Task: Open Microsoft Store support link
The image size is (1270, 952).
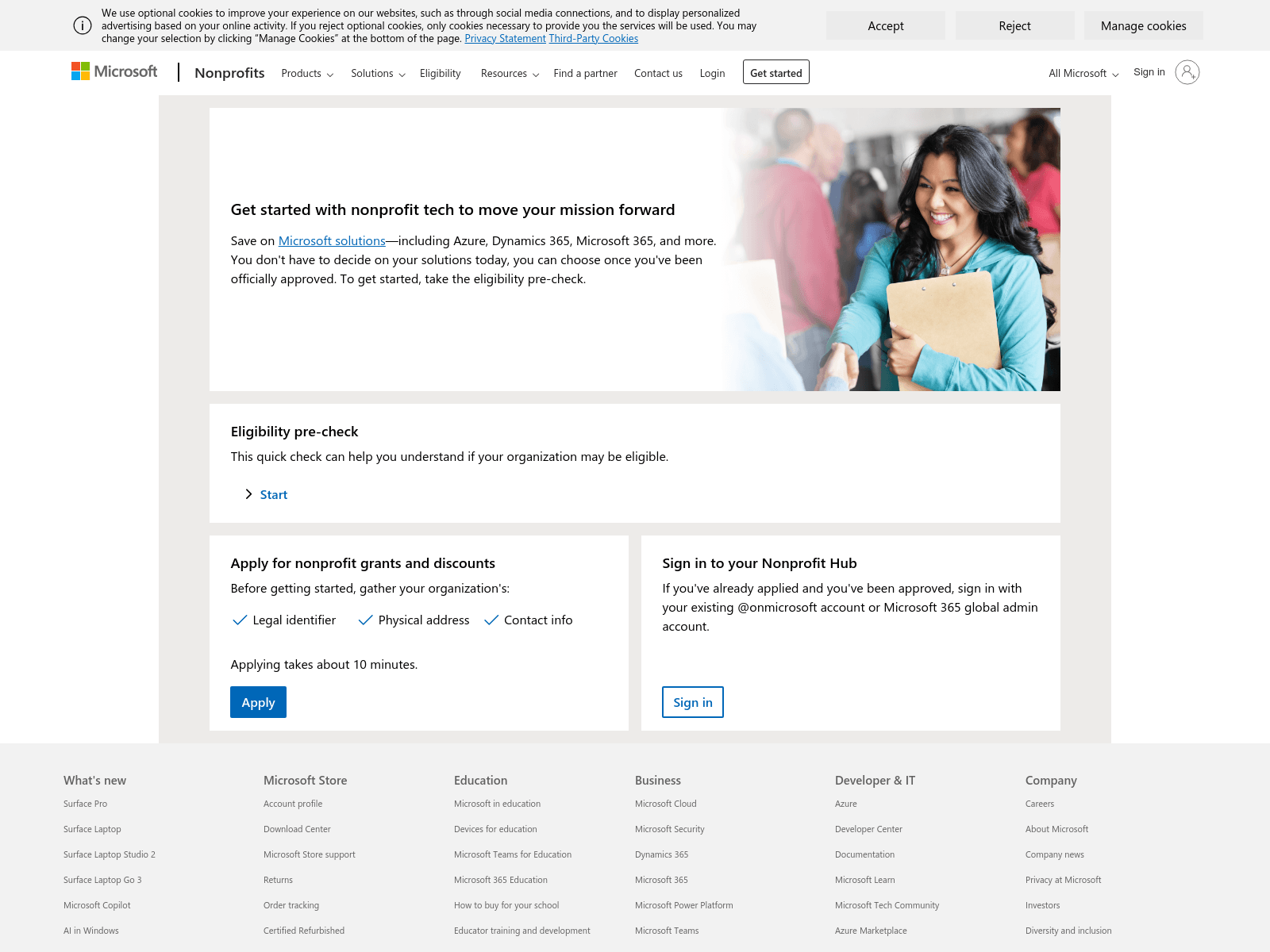Action: tap(310, 854)
